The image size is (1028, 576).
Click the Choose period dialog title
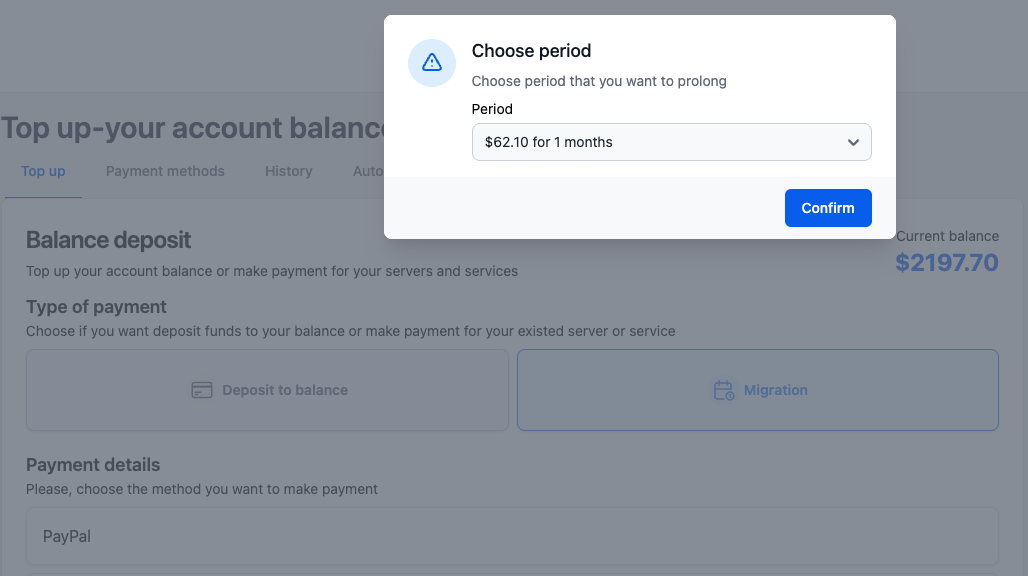531,51
